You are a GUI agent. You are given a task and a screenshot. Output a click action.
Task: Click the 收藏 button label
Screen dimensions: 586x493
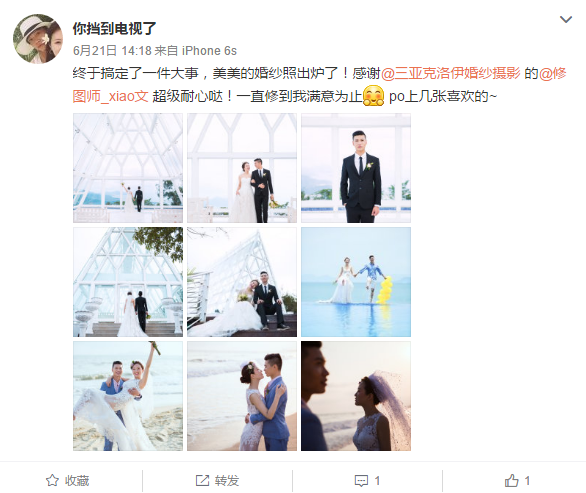[x=77, y=481]
